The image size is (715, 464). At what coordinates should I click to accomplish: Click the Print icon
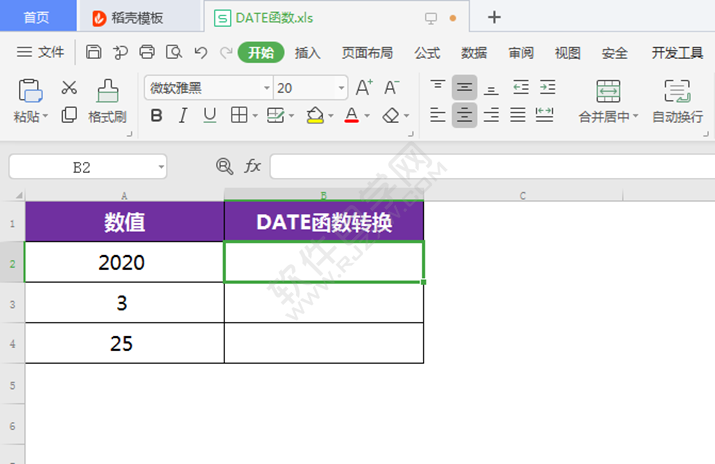147,52
